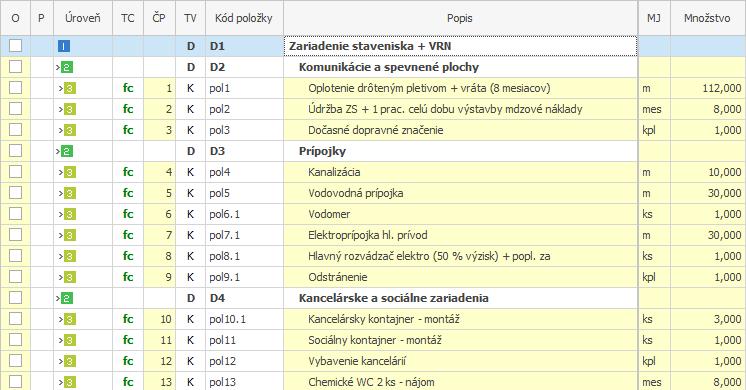Click the Popis column header
The image size is (746, 390).
[460, 18]
